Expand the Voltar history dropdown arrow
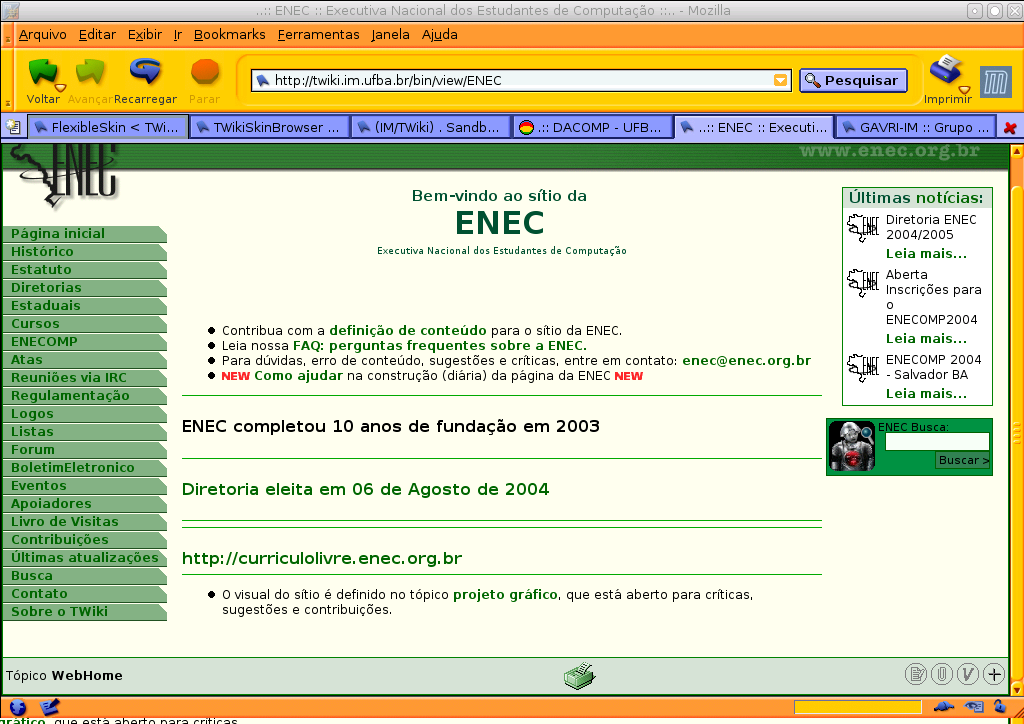Image resolution: width=1024 pixels, height=724 pixels. 60,88
